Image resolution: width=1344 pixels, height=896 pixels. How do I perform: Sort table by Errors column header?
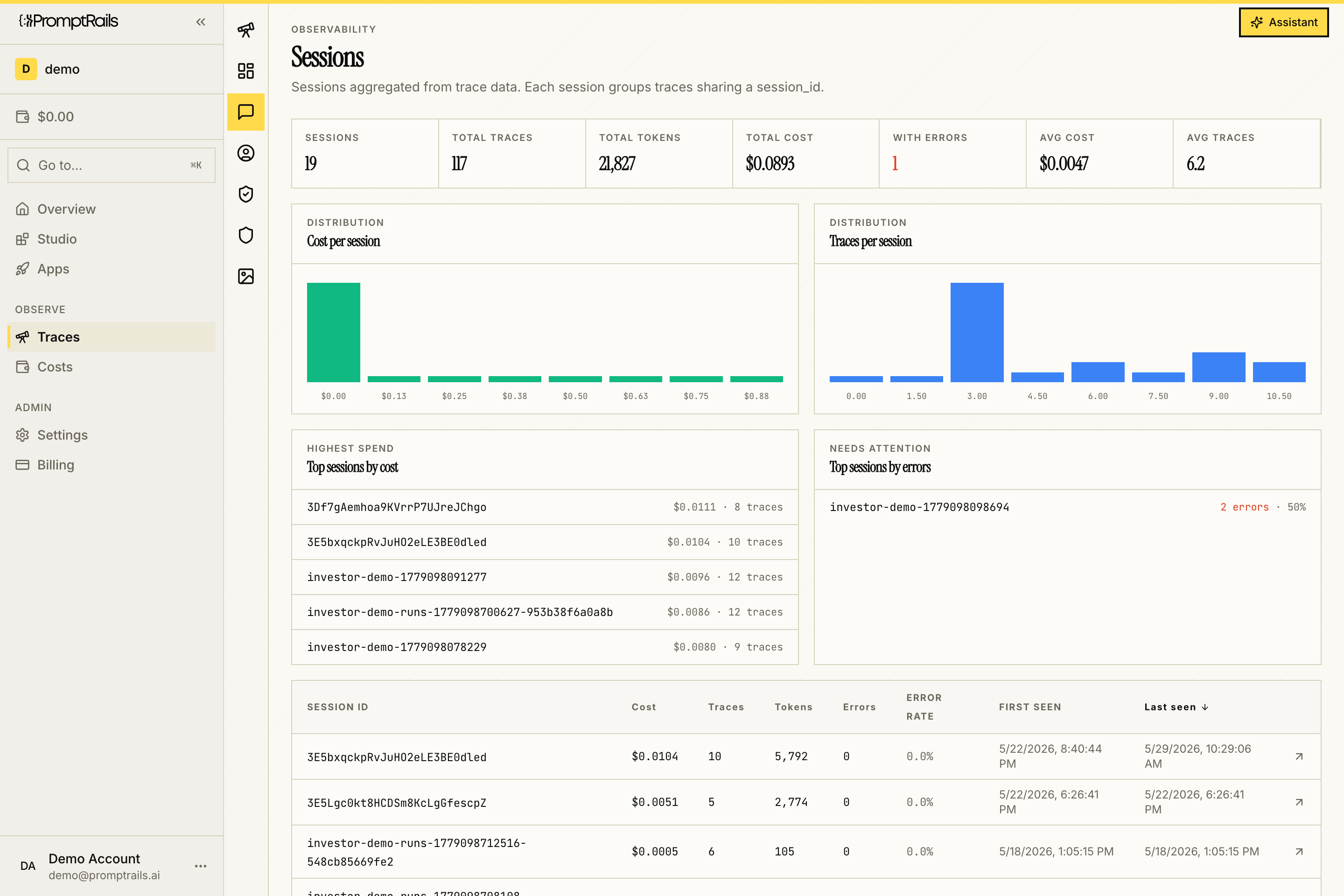[859, 707]
